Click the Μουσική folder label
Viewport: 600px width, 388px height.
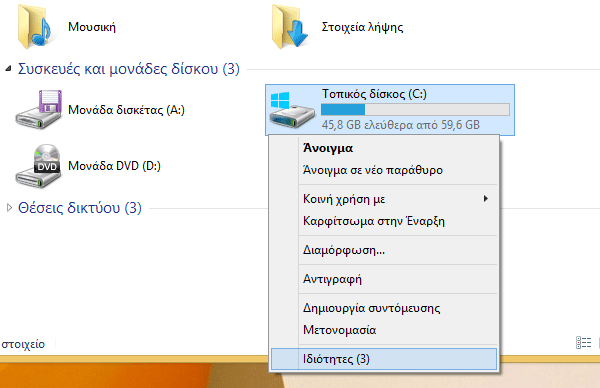click(92, 27)
